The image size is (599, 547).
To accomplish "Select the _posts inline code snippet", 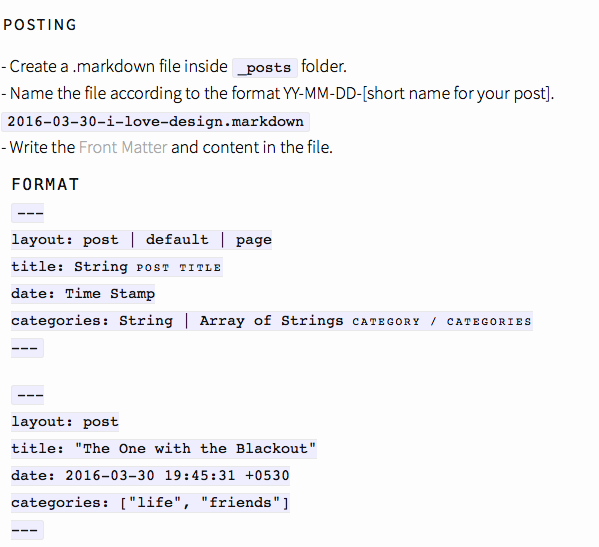I will tap(265, 68).
